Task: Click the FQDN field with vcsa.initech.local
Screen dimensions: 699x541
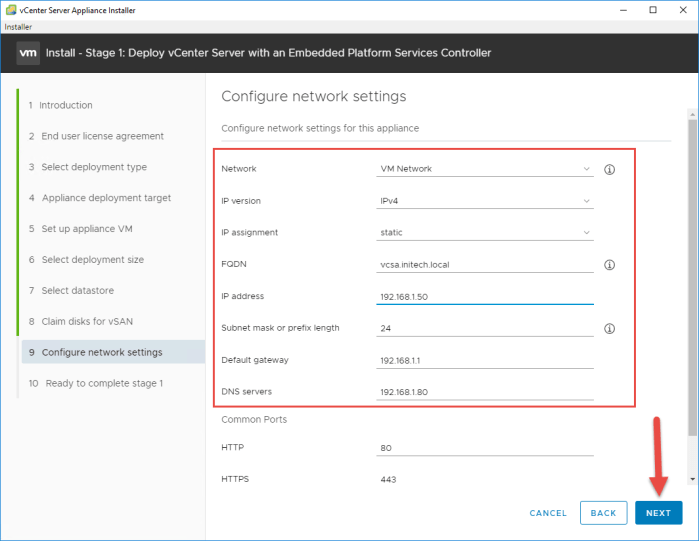Action: click(x=485, y=265)
